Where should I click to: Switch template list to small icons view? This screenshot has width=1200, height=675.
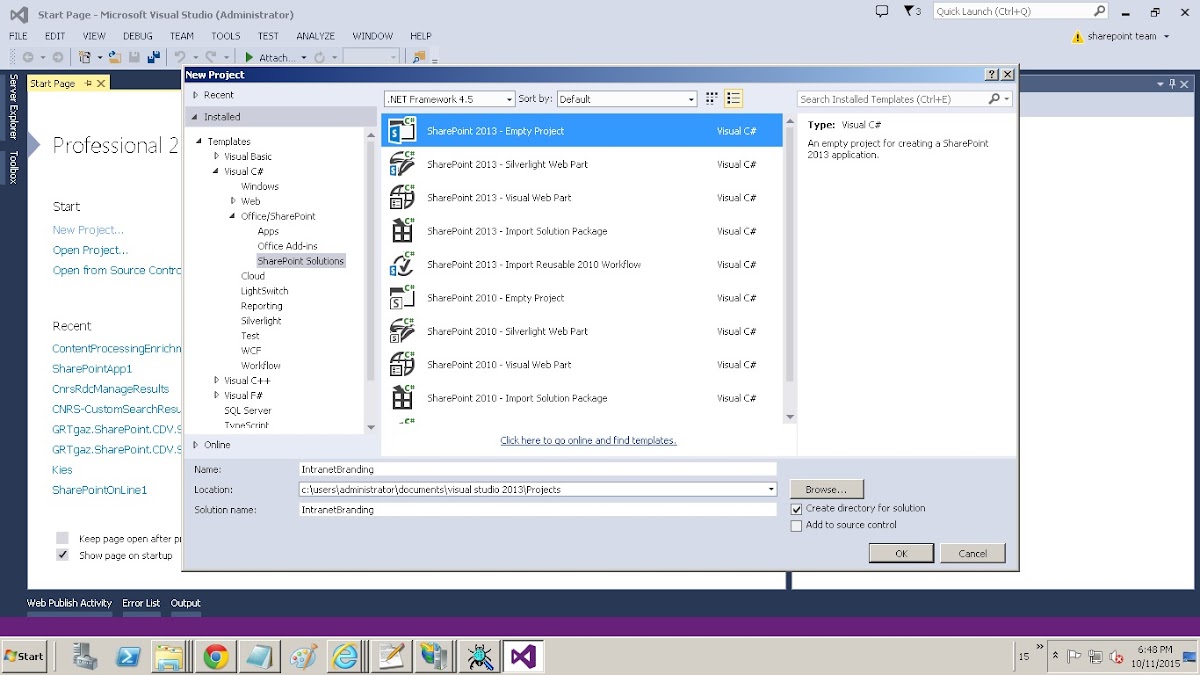click(712, 99)
